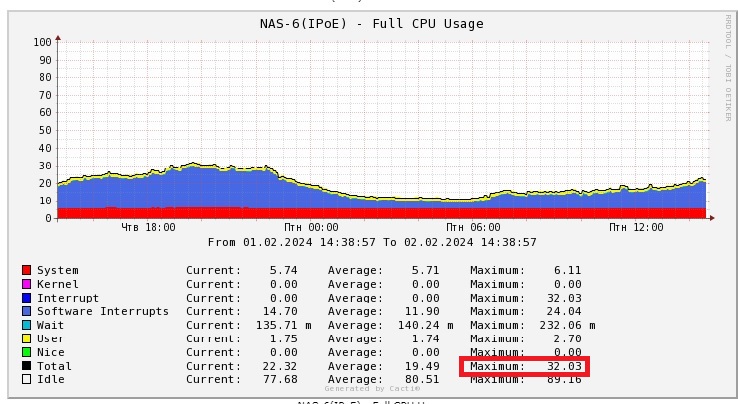Image resolution: width=738 pixels, height=404 pixels.
Task: Click the Птн 06:00 time axis label
Action: (x=474, y=227)
